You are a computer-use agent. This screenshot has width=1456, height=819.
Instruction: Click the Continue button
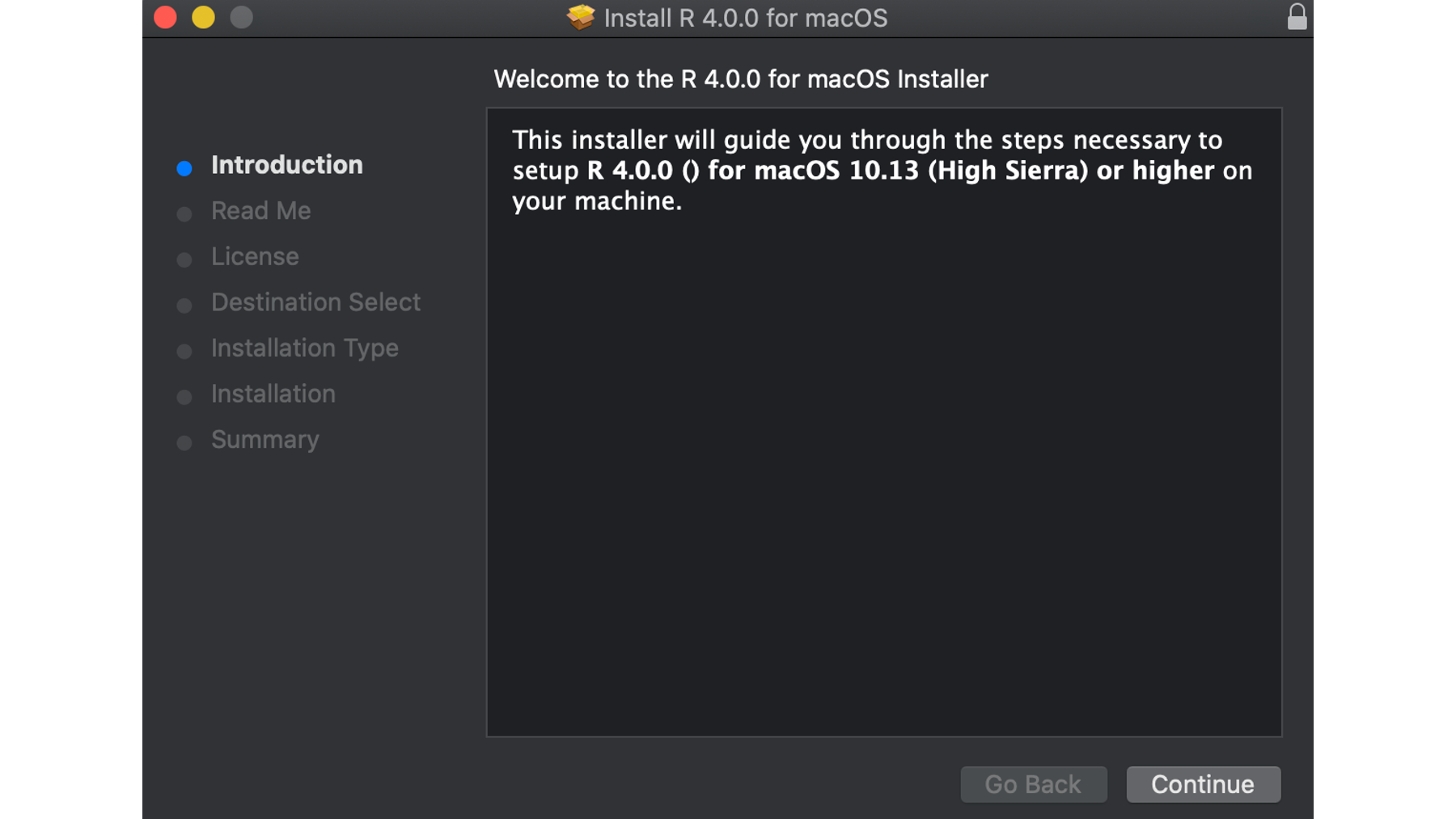[x=1203, y=784]
